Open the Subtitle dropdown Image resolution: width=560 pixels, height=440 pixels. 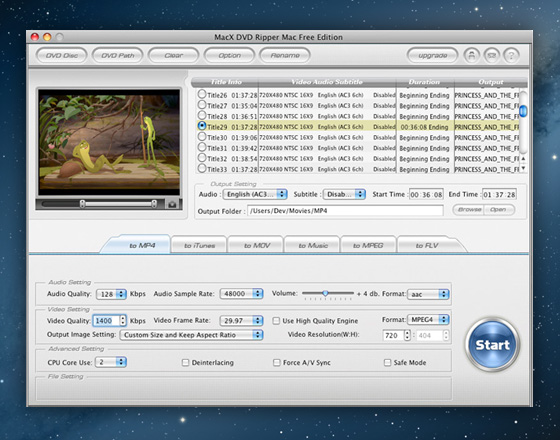(344, 194)
